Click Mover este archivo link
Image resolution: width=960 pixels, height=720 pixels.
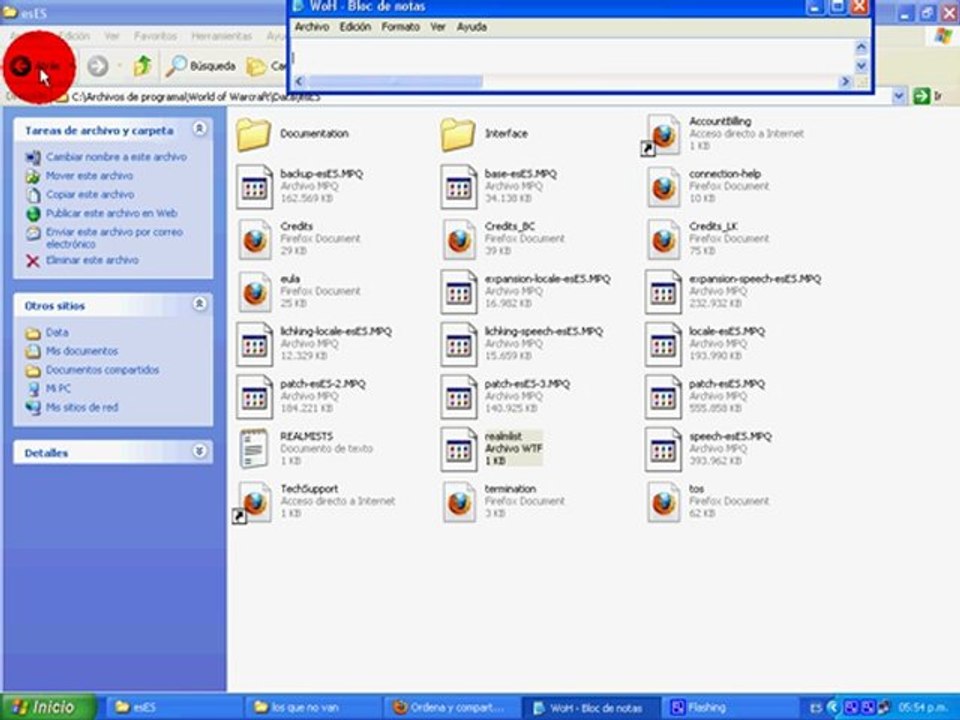coord(89,176)
